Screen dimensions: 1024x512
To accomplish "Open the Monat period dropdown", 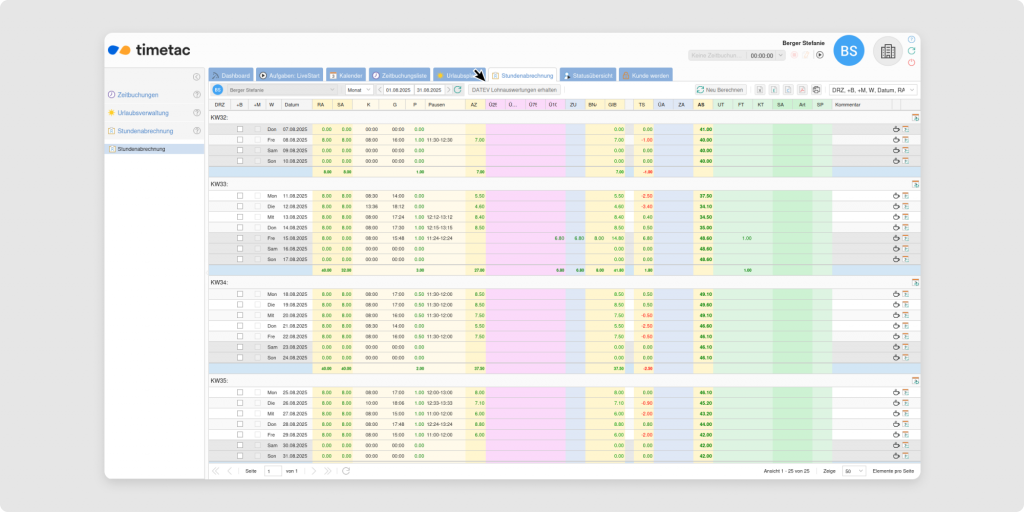I will tap(360, 90).
